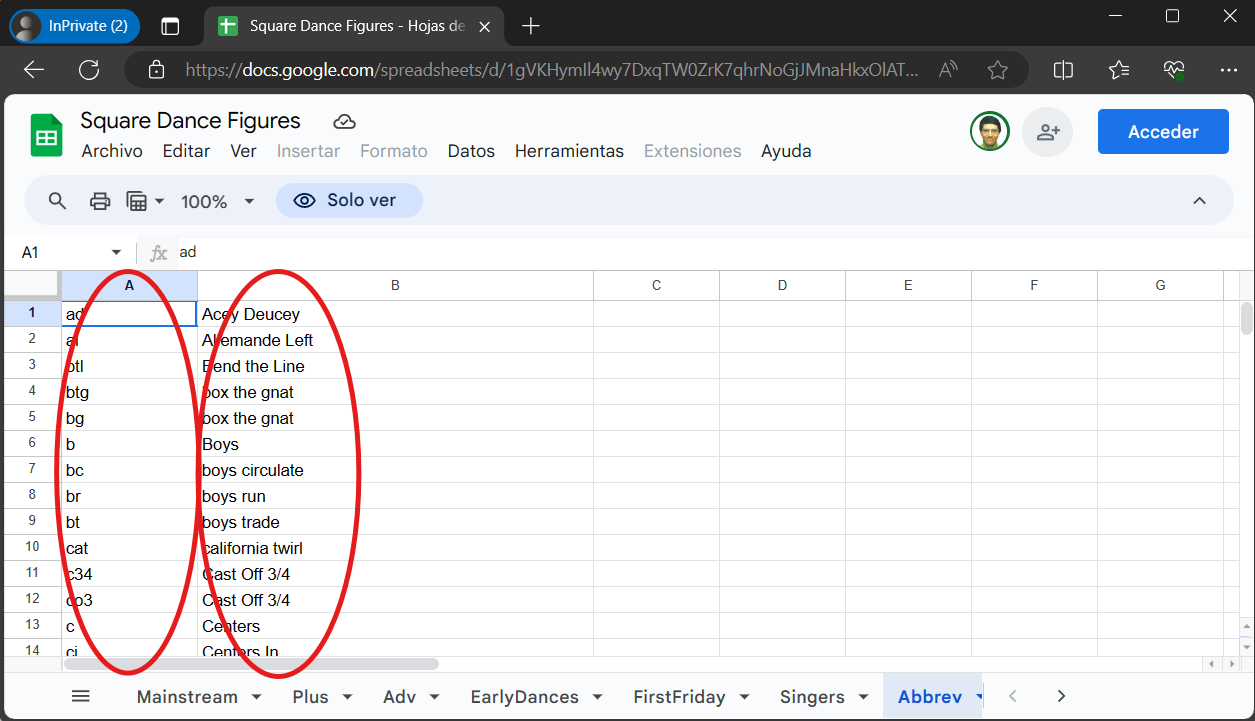Switch to the Plus sheet tab
This screenshot has width=1255, height=721.
pos(310,697)
